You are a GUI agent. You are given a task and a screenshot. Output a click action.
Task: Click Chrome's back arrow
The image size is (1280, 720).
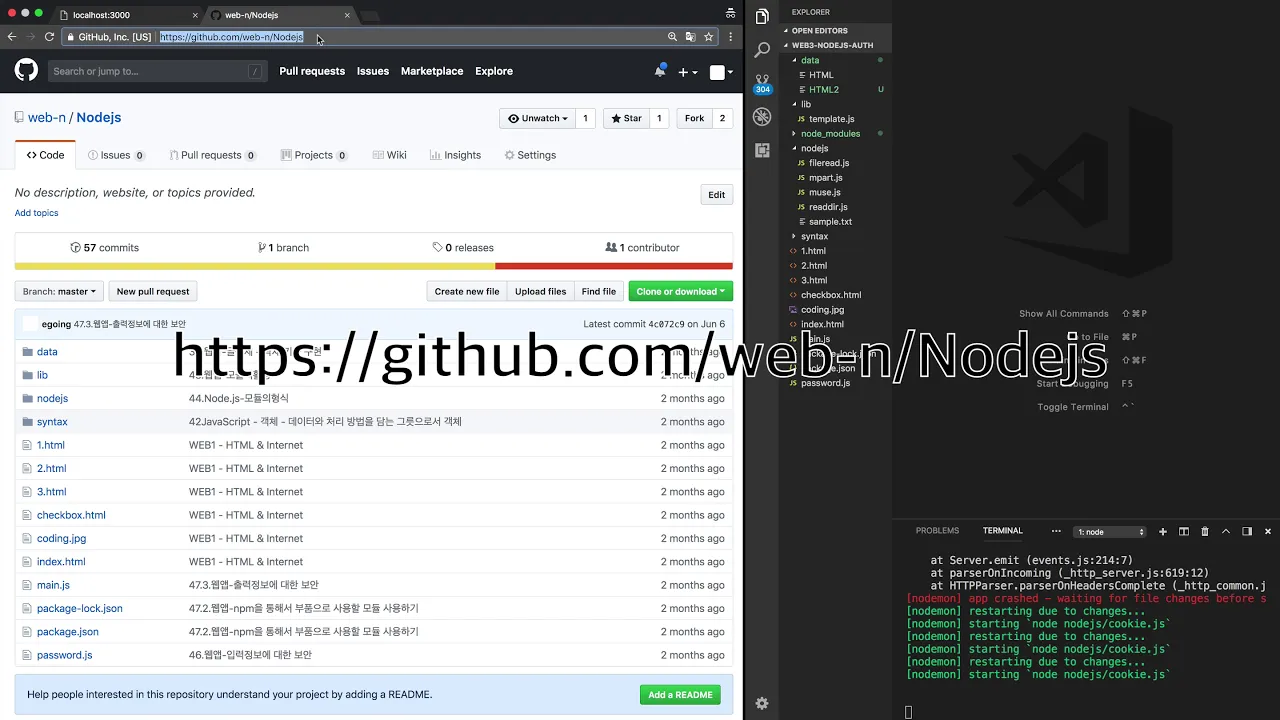(x=12, y=37)
